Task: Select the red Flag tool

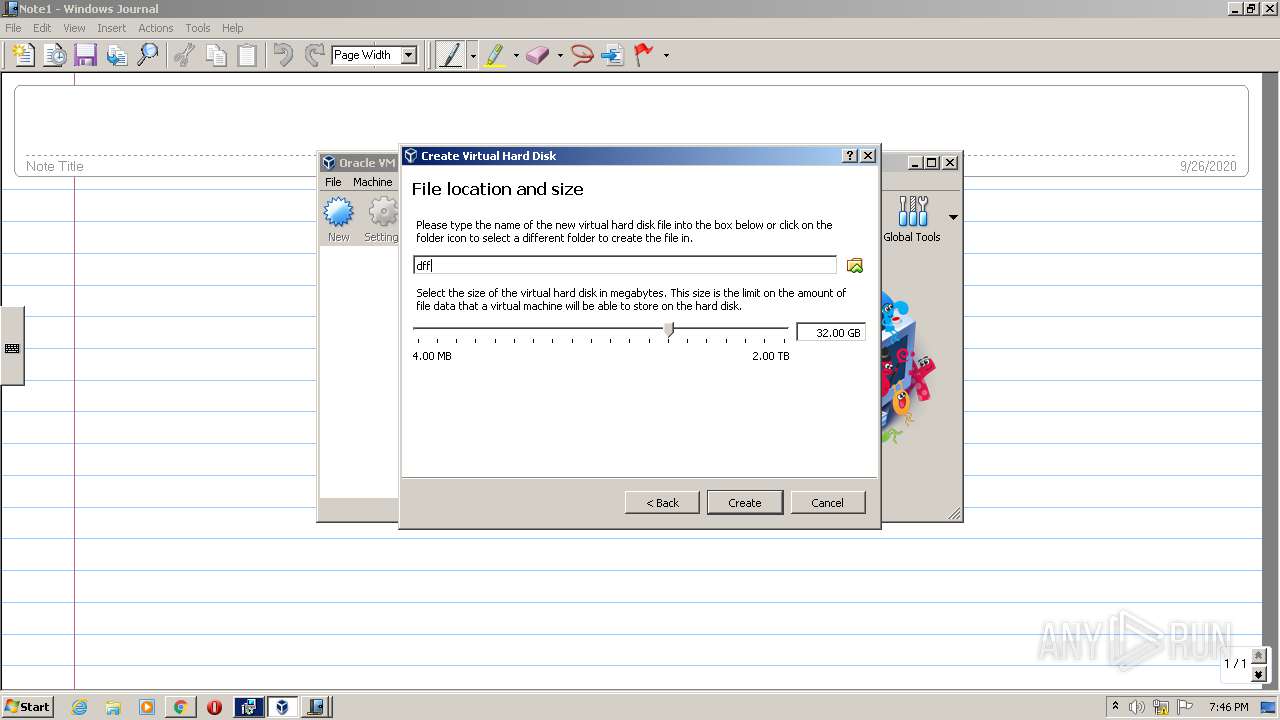Action: pos(644,55)
